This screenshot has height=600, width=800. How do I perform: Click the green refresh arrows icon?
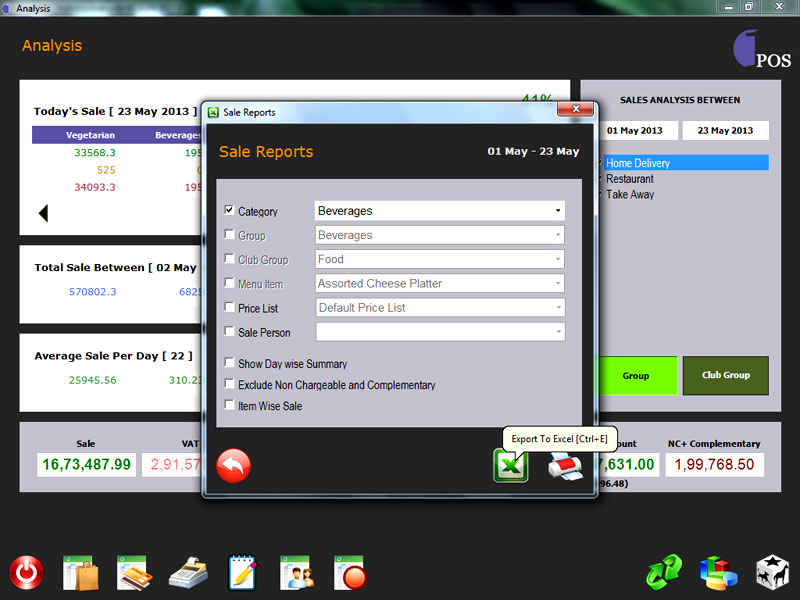pos(663,573)
